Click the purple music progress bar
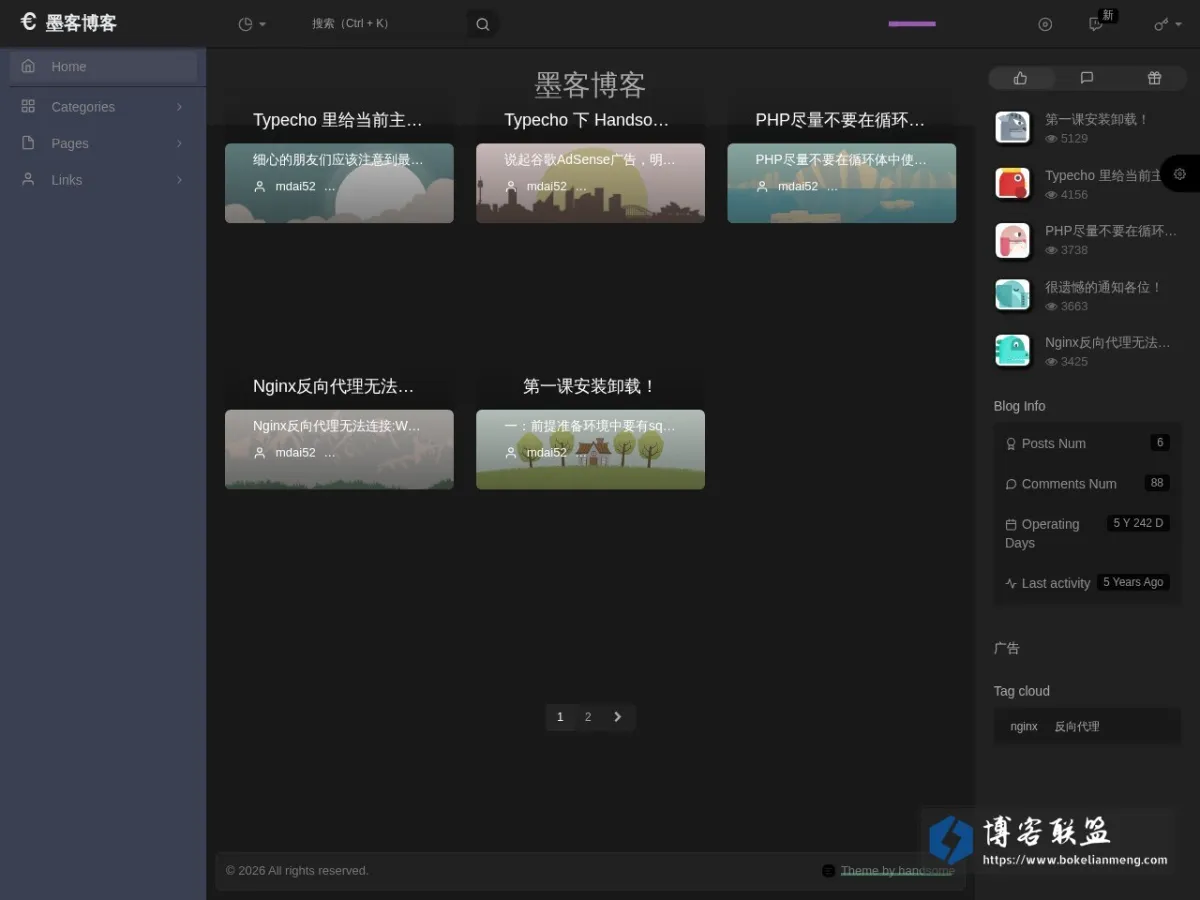 [x=912, y=24]
